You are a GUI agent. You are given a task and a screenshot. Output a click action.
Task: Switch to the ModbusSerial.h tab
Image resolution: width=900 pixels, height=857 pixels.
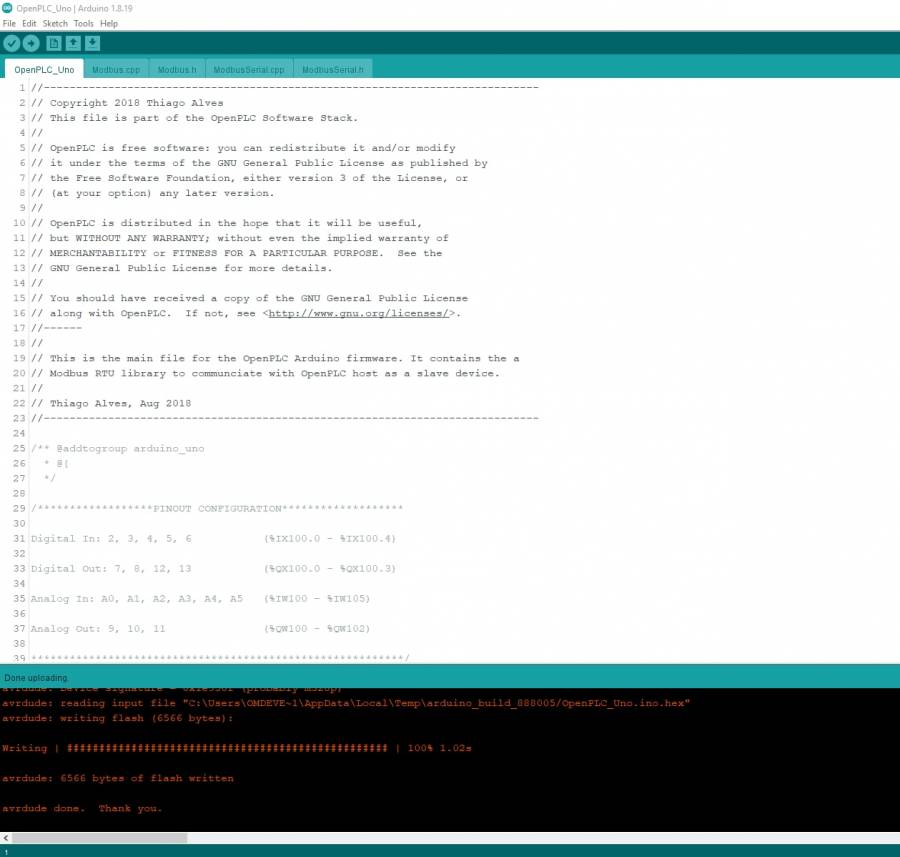click(x=332, y=70)
